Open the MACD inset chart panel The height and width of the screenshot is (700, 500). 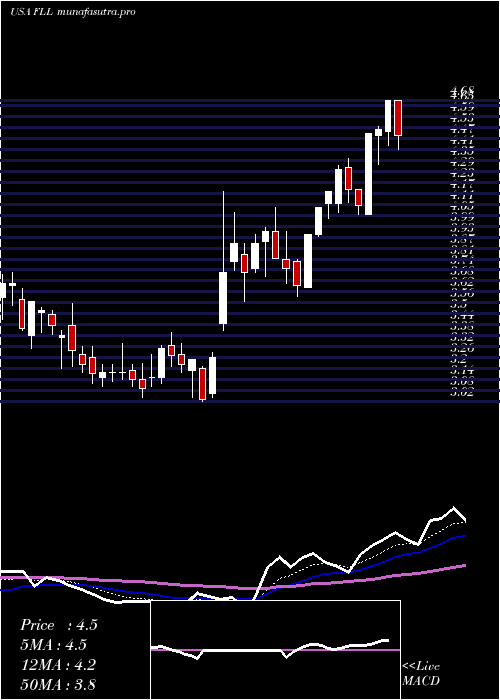point(275,650)
